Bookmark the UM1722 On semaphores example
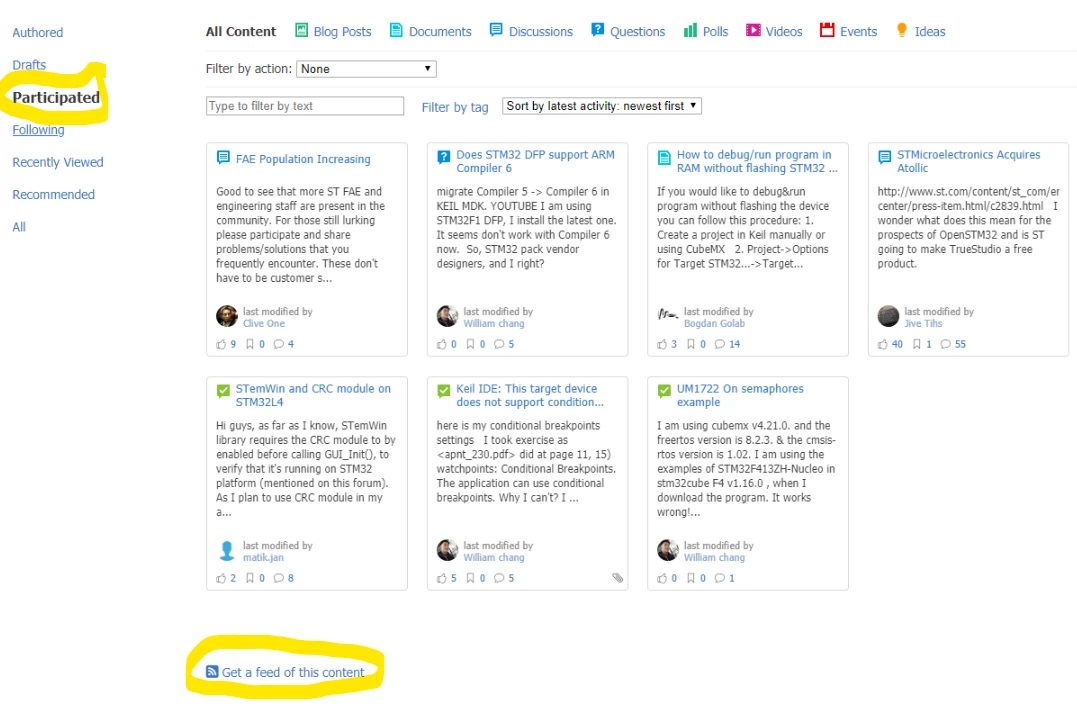 click(x=691, y=578)
